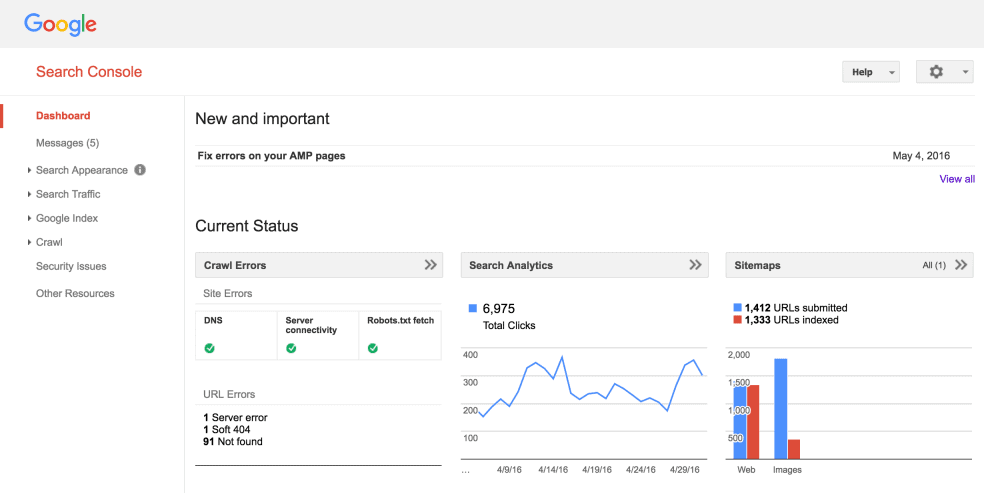Open the Help dropdown

click(x=870, y=72)
